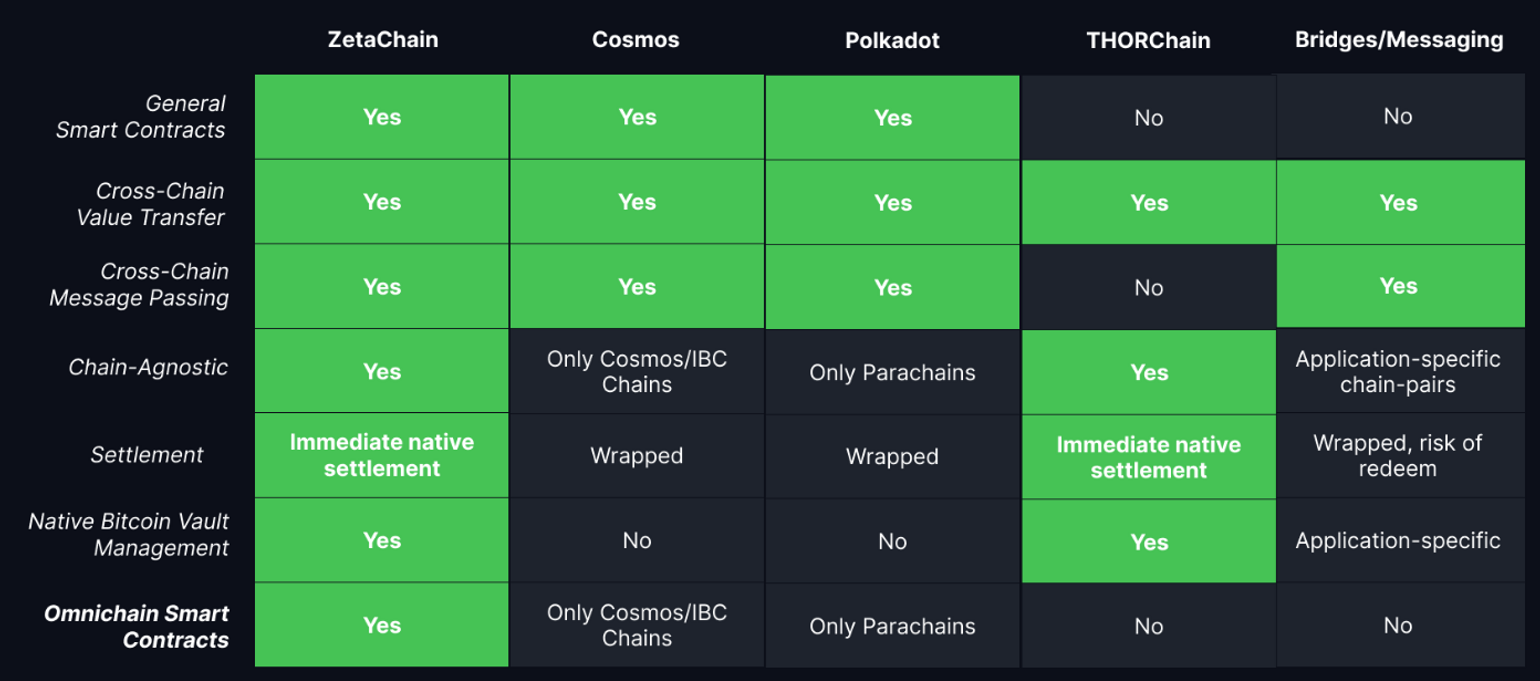1540x681 pixels.
Task: Click ZetaChain's Immediate native settlement cell
Action: 382,456
